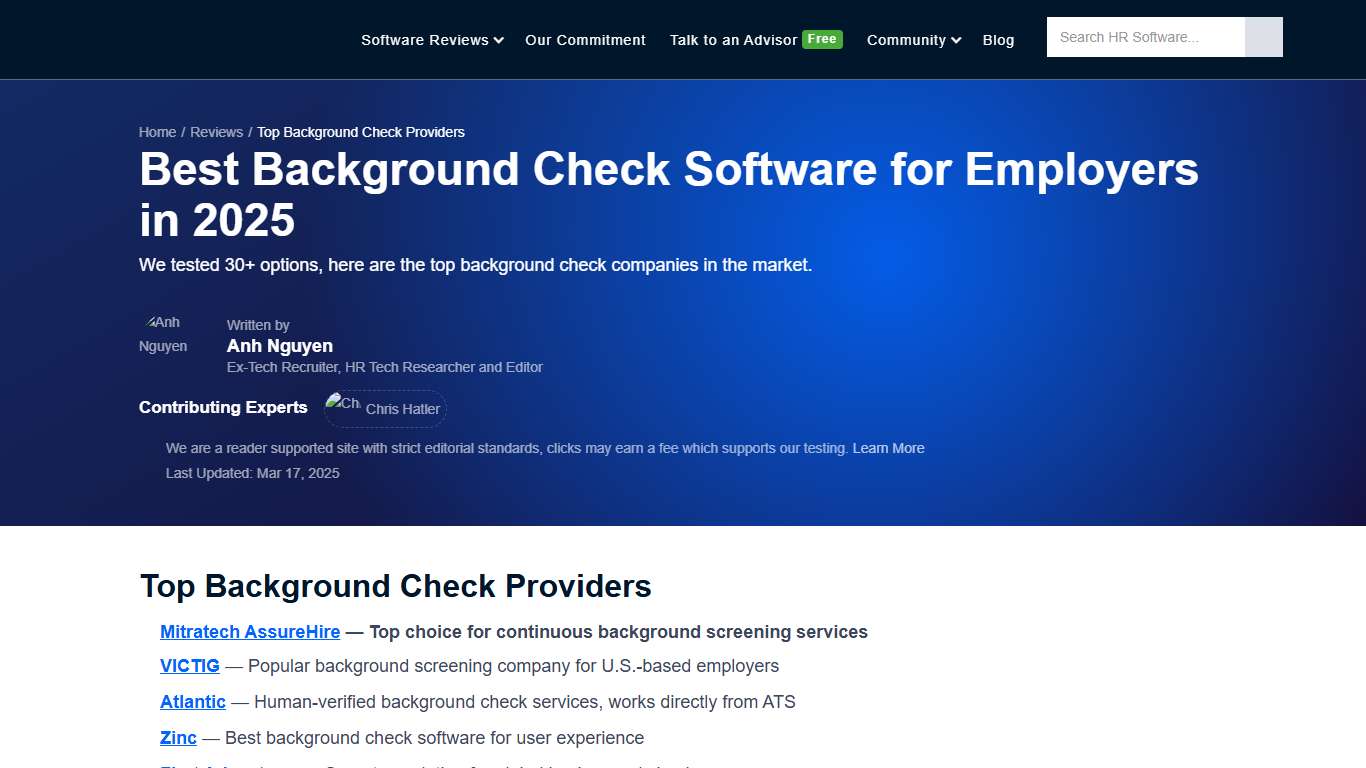Image resolution: width=1366 pixels, height=768 pixels.
Task: Click the search magnifier button in header
Action: (x=1263, y=37)
